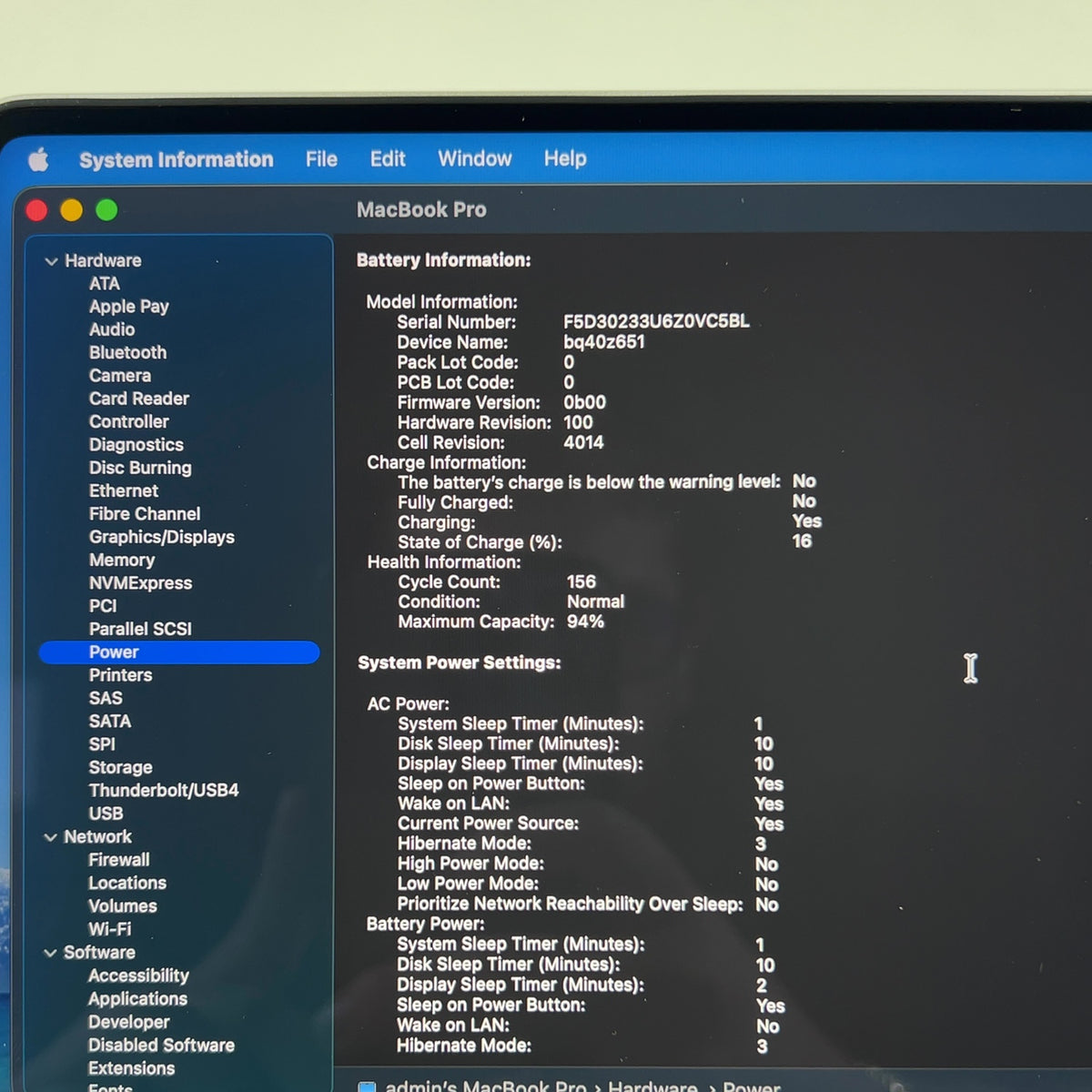
Task: Click the battery serial number F5D30233U6Z0VC5BL
Action: [x=656, y=322]
